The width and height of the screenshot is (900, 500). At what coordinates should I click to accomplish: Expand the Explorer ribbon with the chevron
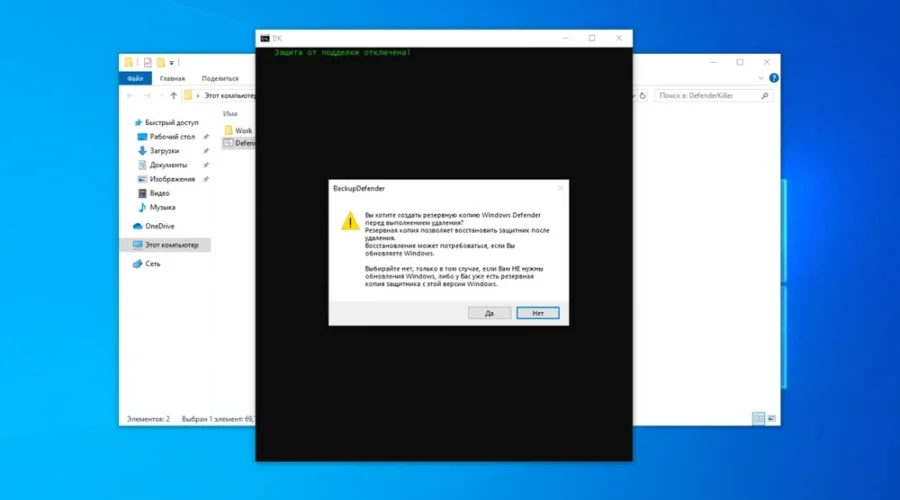(761, 78)
